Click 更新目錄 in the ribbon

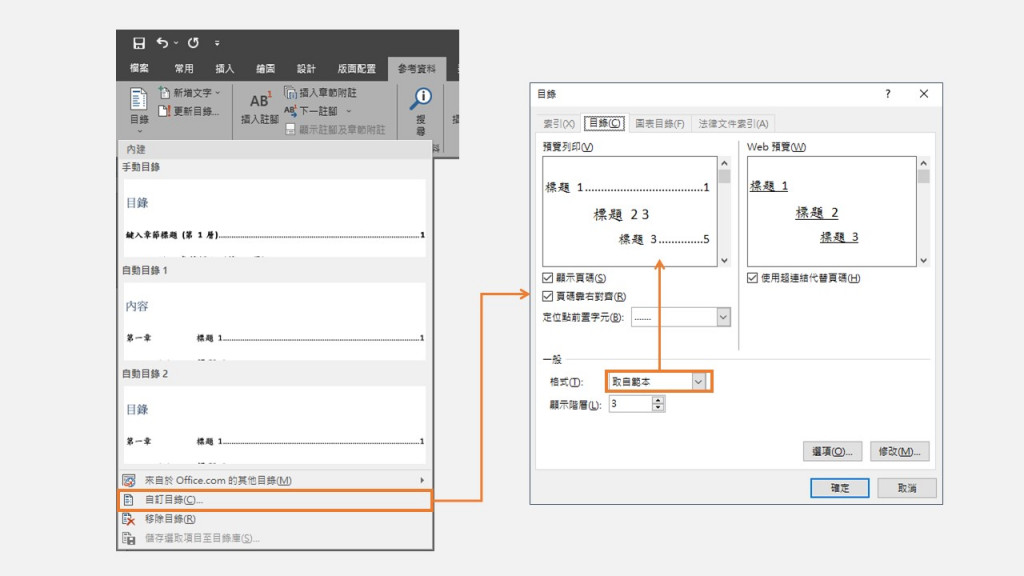(189, 111)
